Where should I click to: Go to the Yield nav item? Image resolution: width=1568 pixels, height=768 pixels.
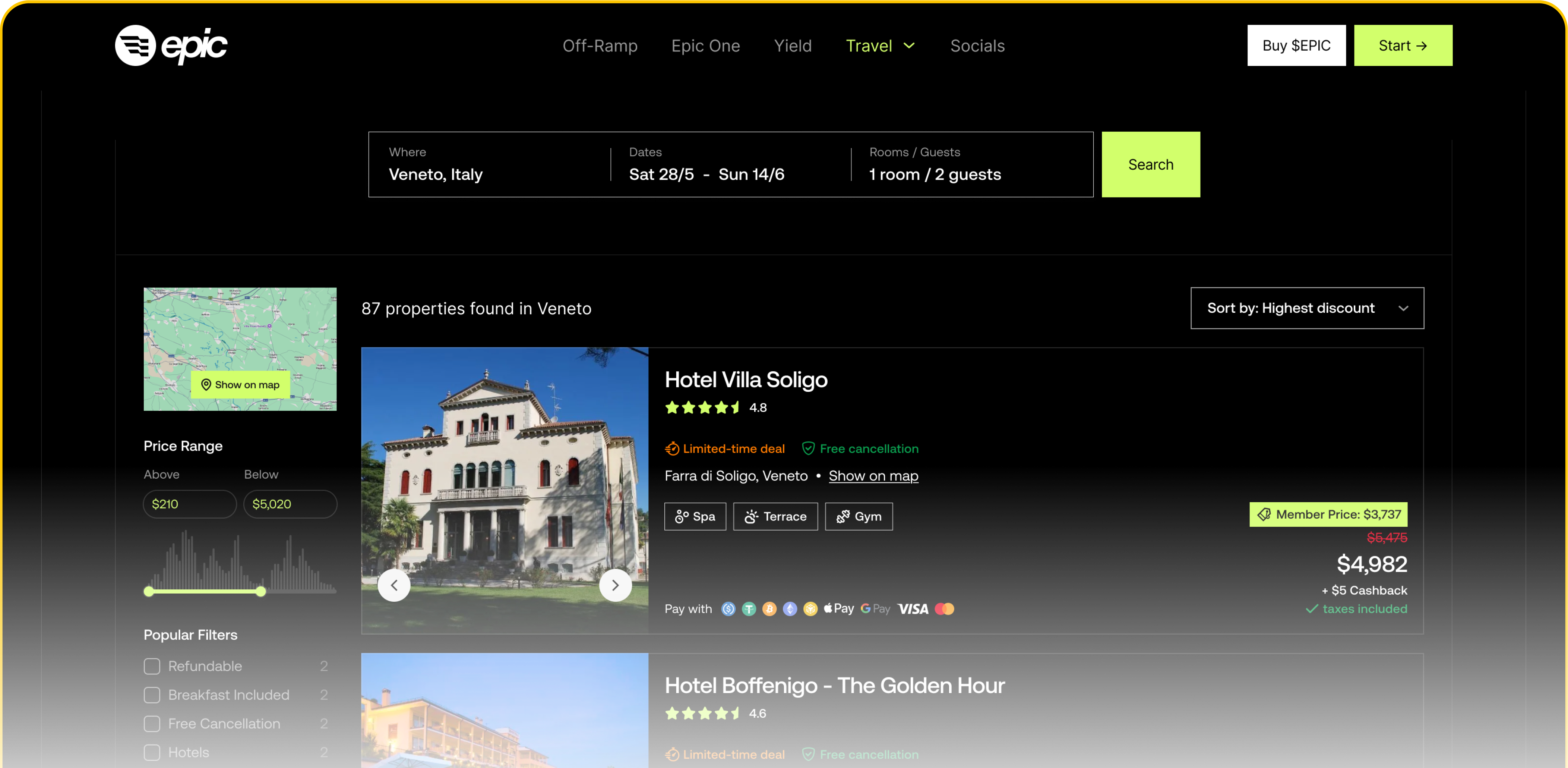point(793,46)
